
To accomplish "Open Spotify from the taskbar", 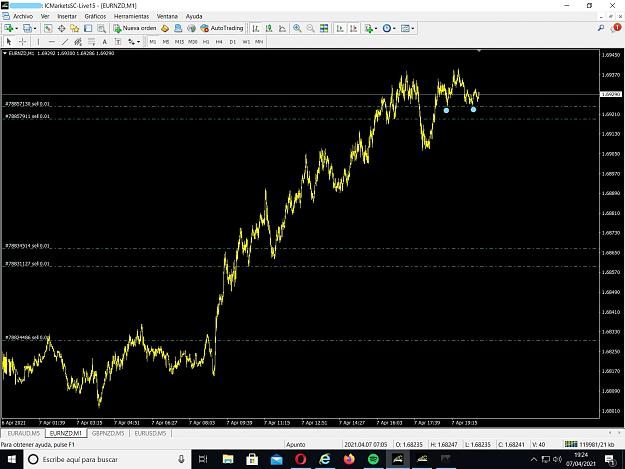I will 373,459.
